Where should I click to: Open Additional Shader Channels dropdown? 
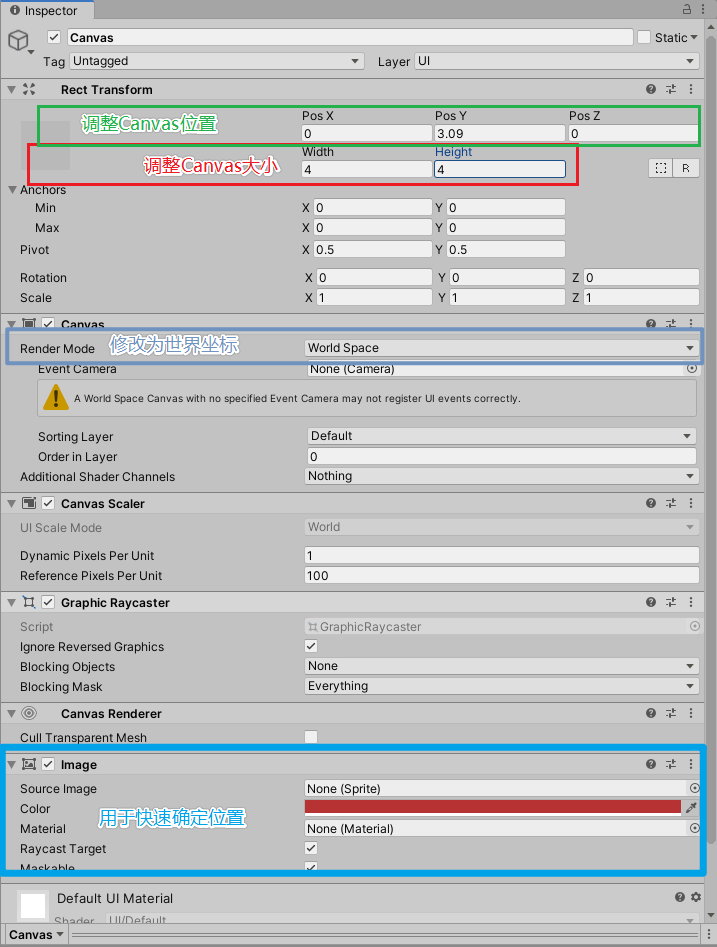point(502,476)
